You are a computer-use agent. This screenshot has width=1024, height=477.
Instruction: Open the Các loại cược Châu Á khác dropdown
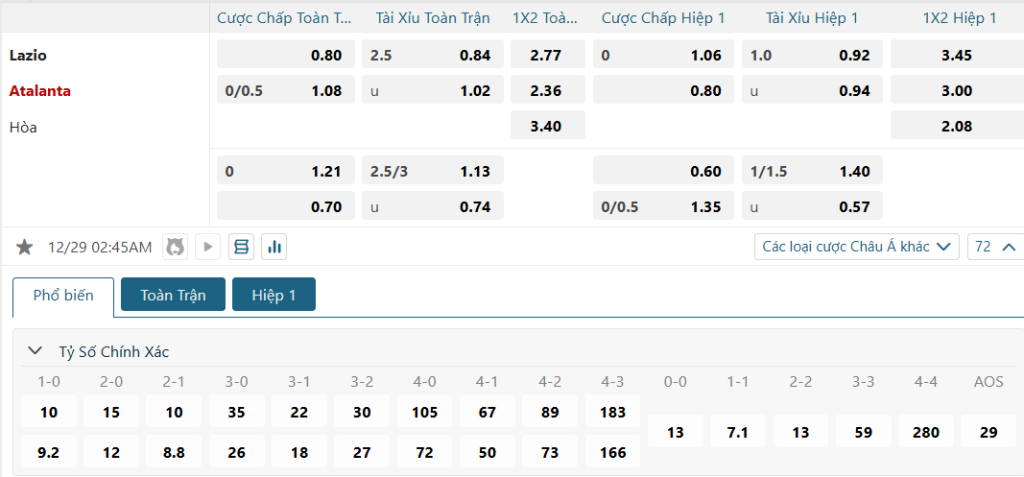click(x=856, y=247)
